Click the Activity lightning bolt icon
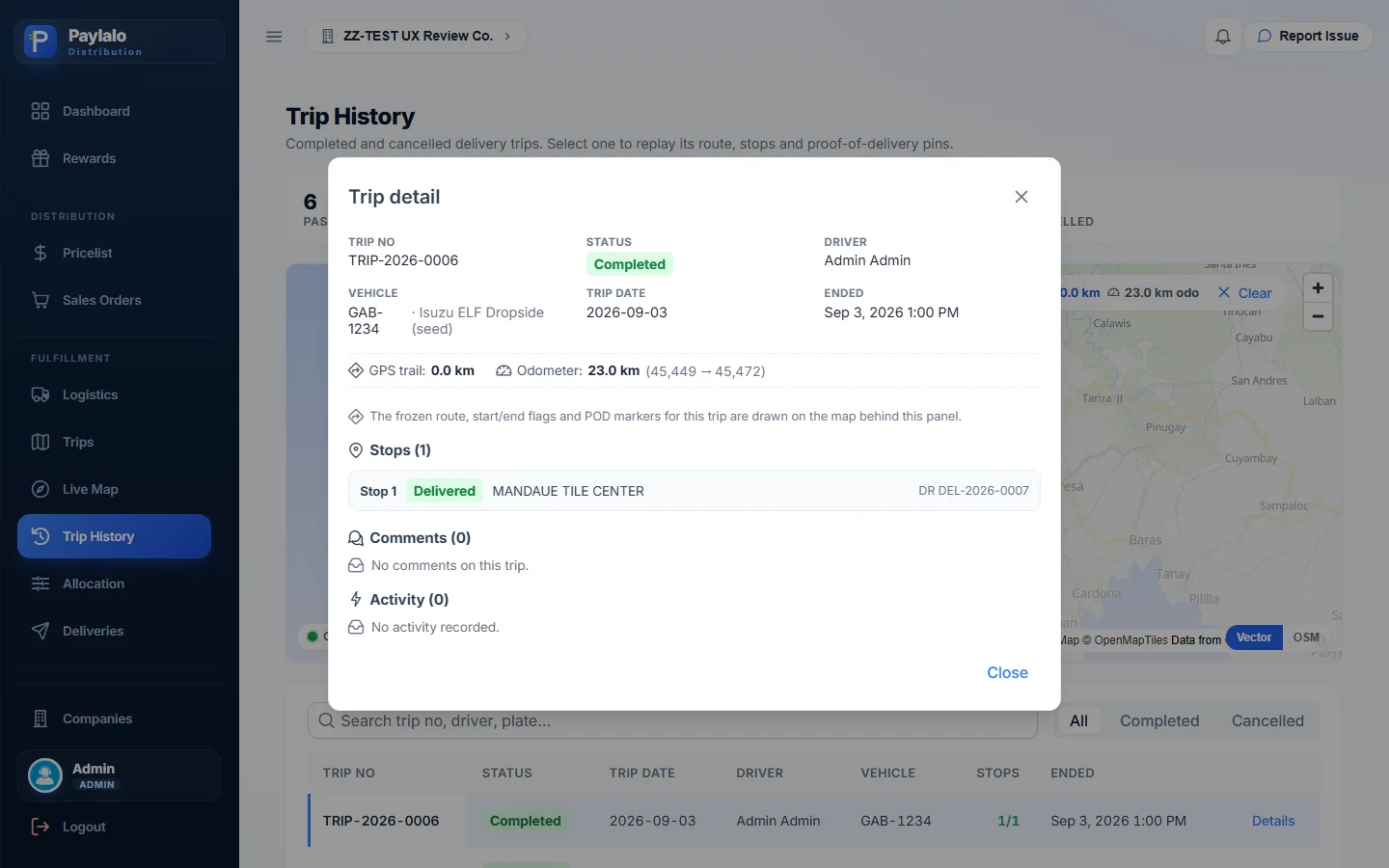Viewport: 1389px width, 868px height. click(x=356, y=599)
